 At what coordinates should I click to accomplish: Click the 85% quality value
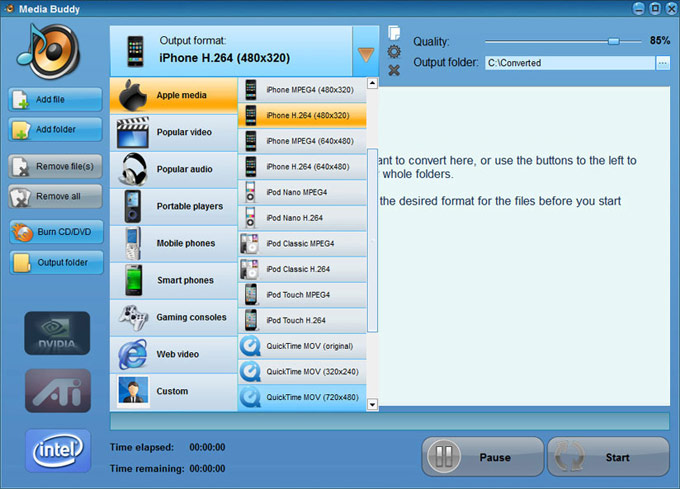point(660,41)
